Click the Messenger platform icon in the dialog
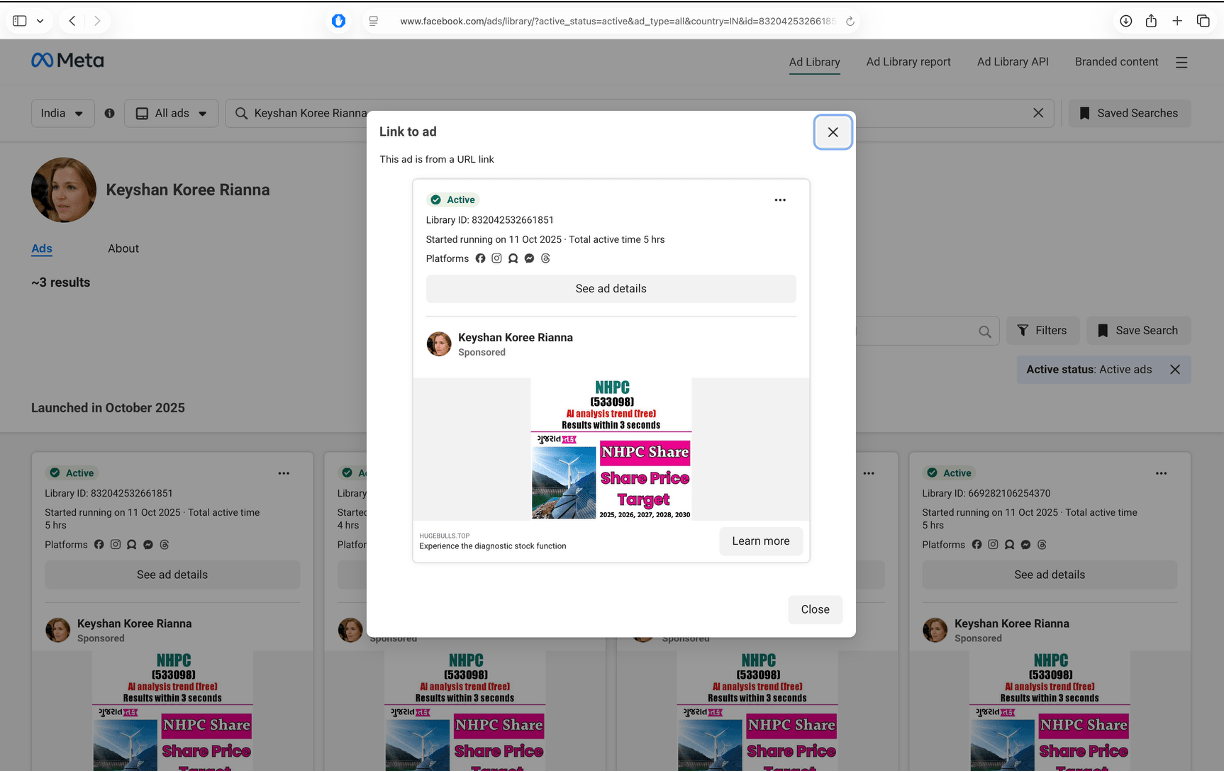Screen dimensions: 1224x772 (x=529, y=259)
